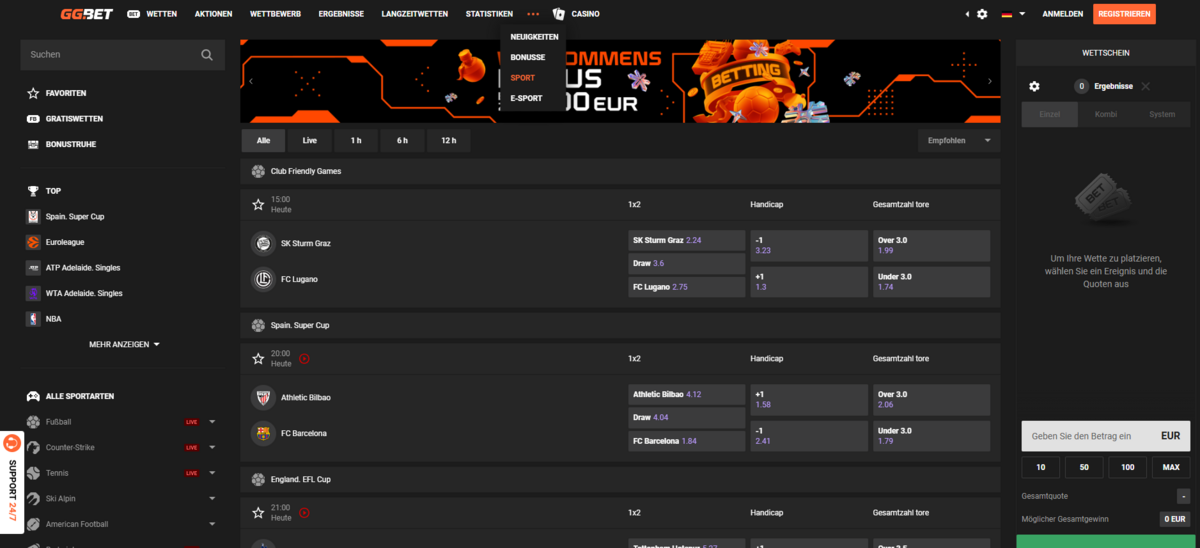
Task: Click Anmelden to log in
Action: point(1062,14)
